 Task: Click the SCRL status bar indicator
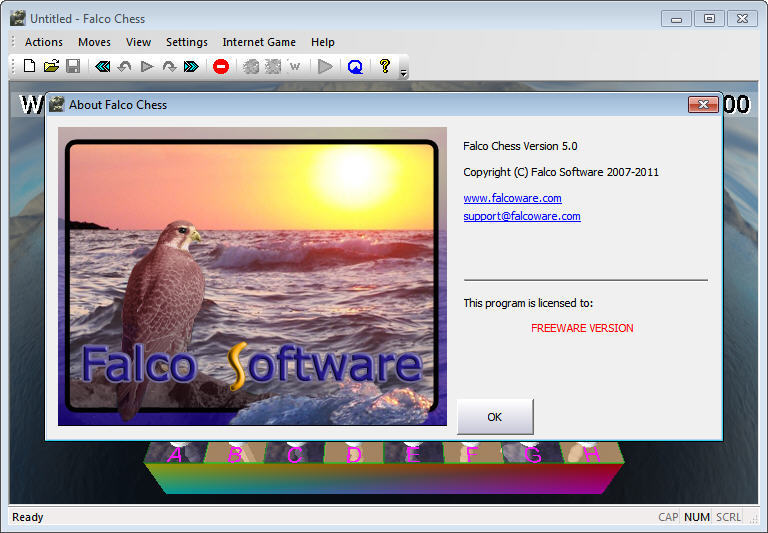coord(728,517)
